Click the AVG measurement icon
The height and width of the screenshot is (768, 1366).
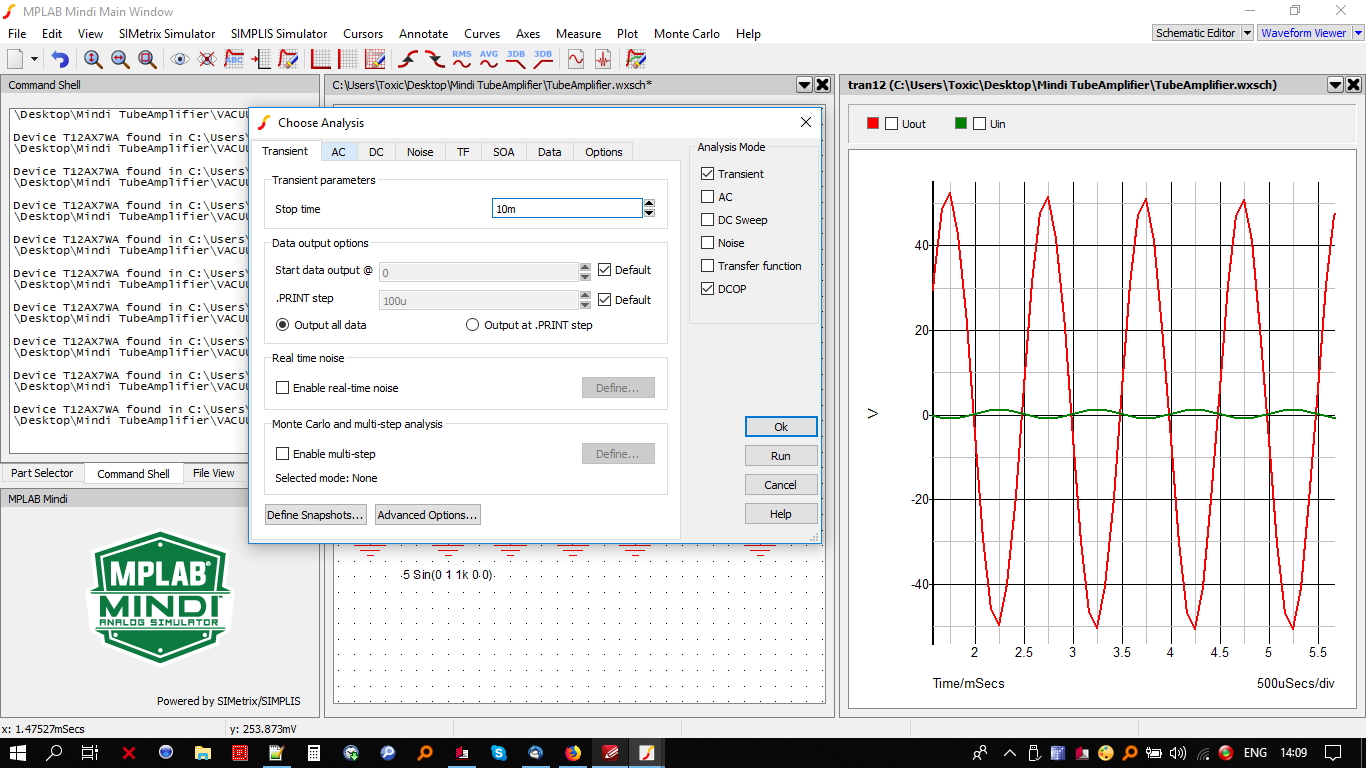click(x=489, y=60)
